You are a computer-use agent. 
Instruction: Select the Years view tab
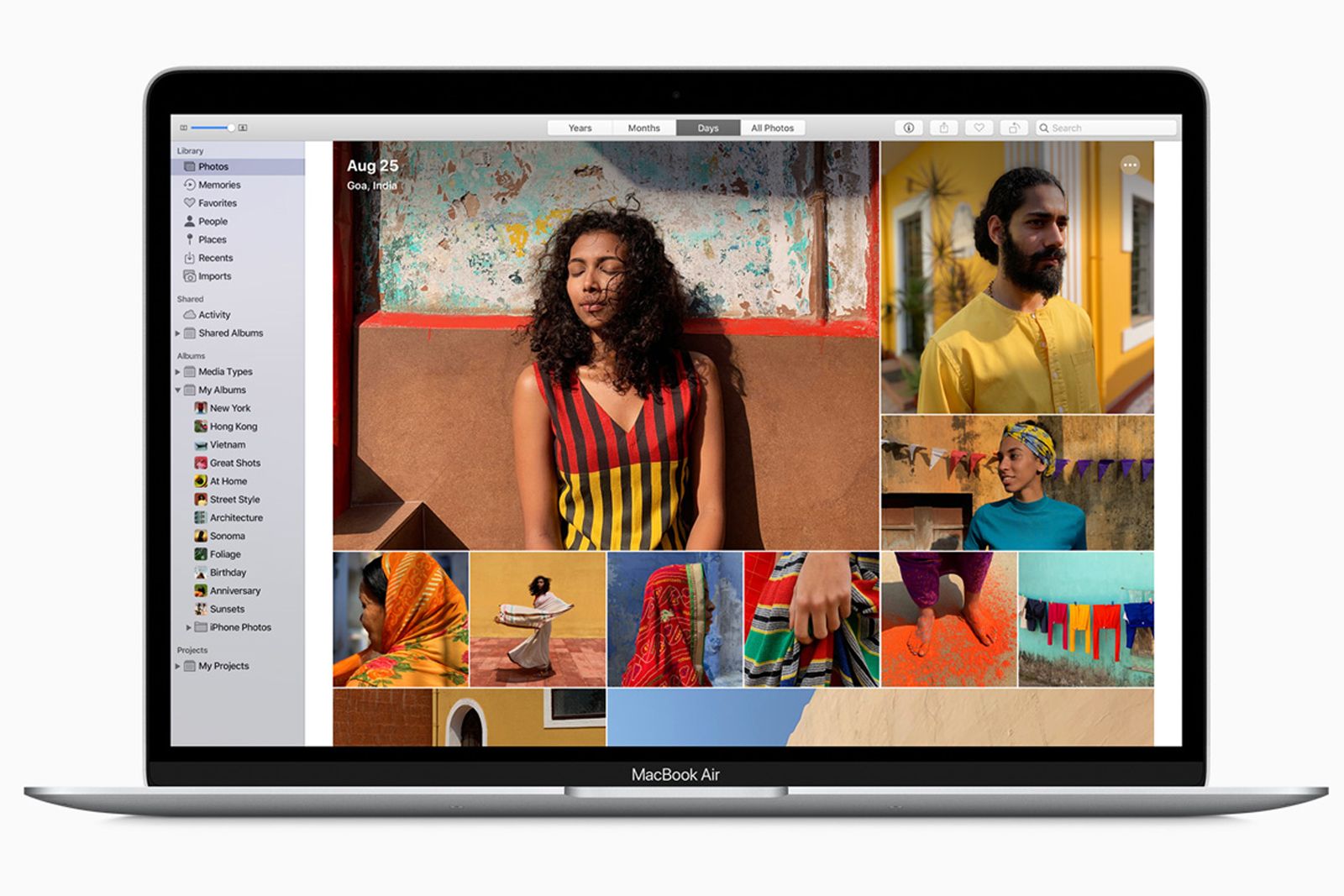tap(580, 128)
